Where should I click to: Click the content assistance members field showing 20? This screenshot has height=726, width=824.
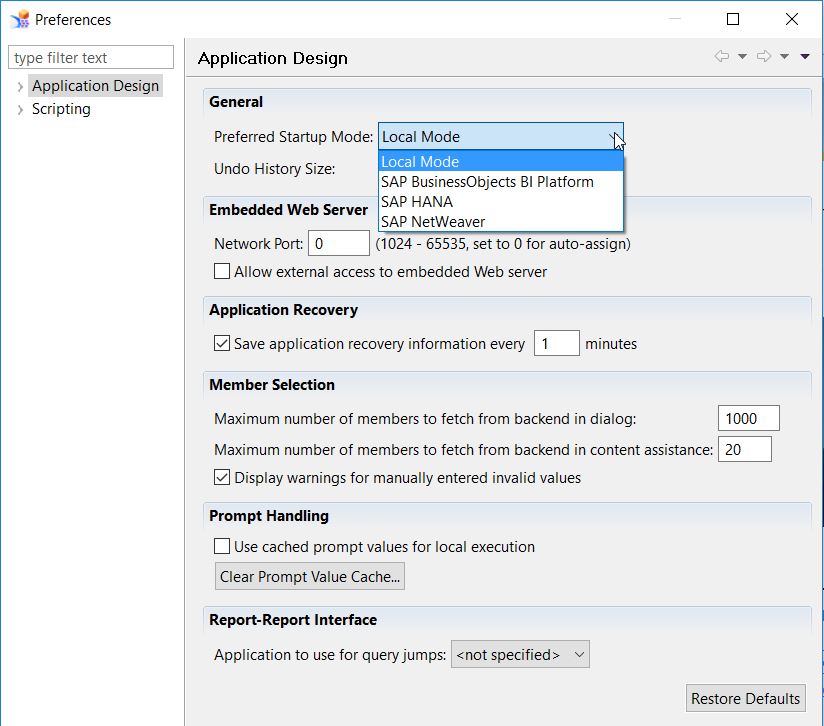coord(745,449)
